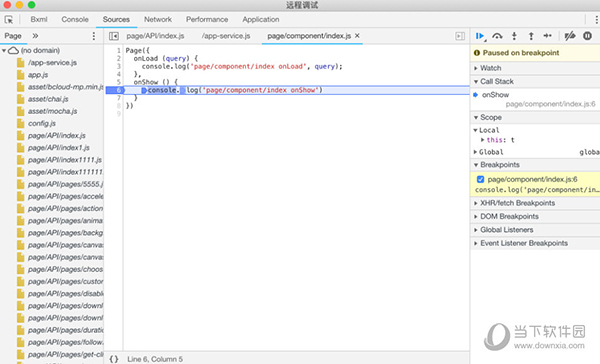This screenshot has height=364, width=600.
Task: Toggle pause on exceptions
Action: [x=587, y=36]
